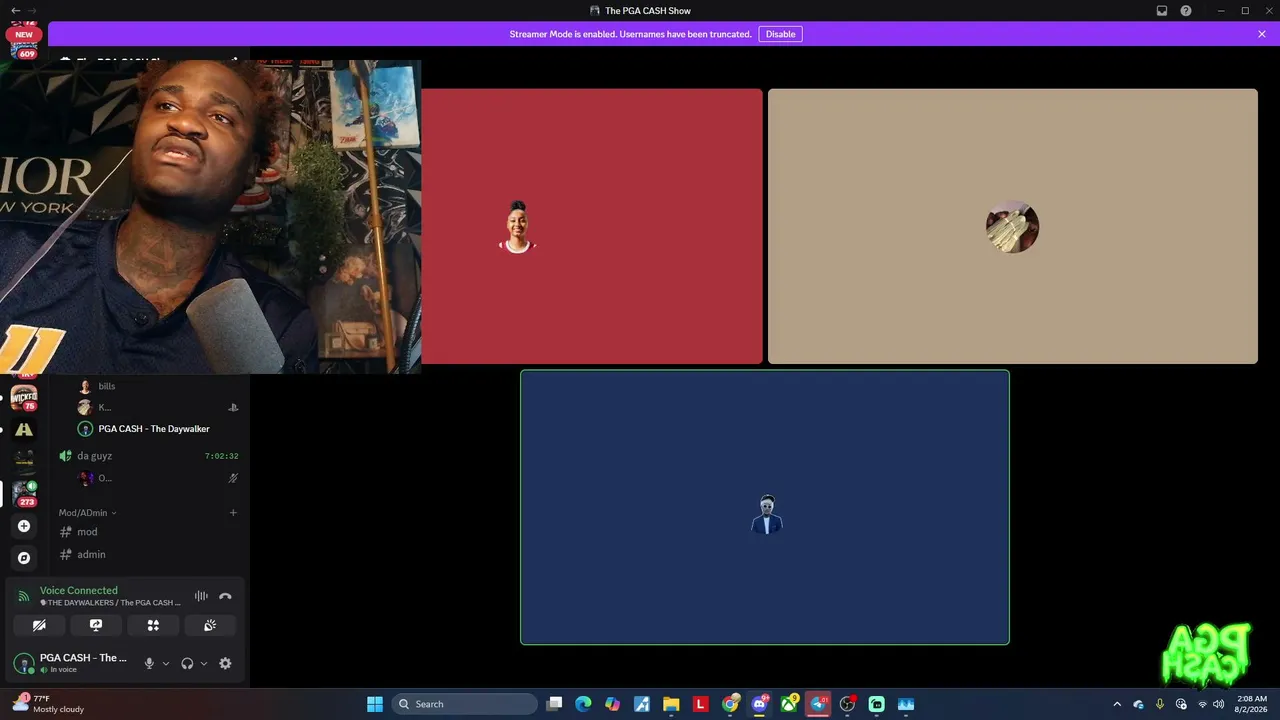1280x720 pixels.
Task: Open the PGA CASH user profile panel
Action: [70, 663]
